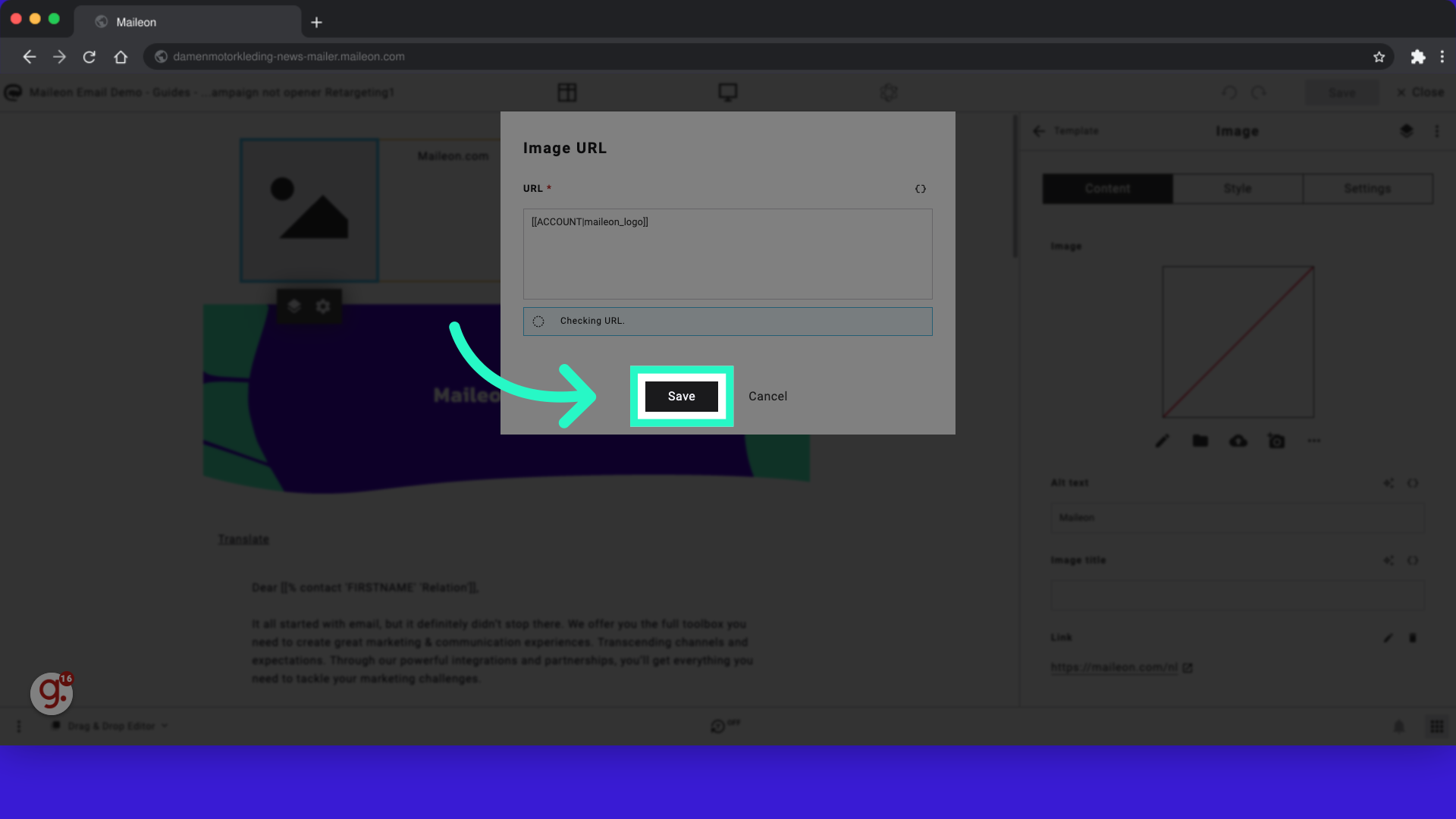The width and height of the screenshot is (1456, 819).
Task: Switch to Content tab
Action: 1107,189
